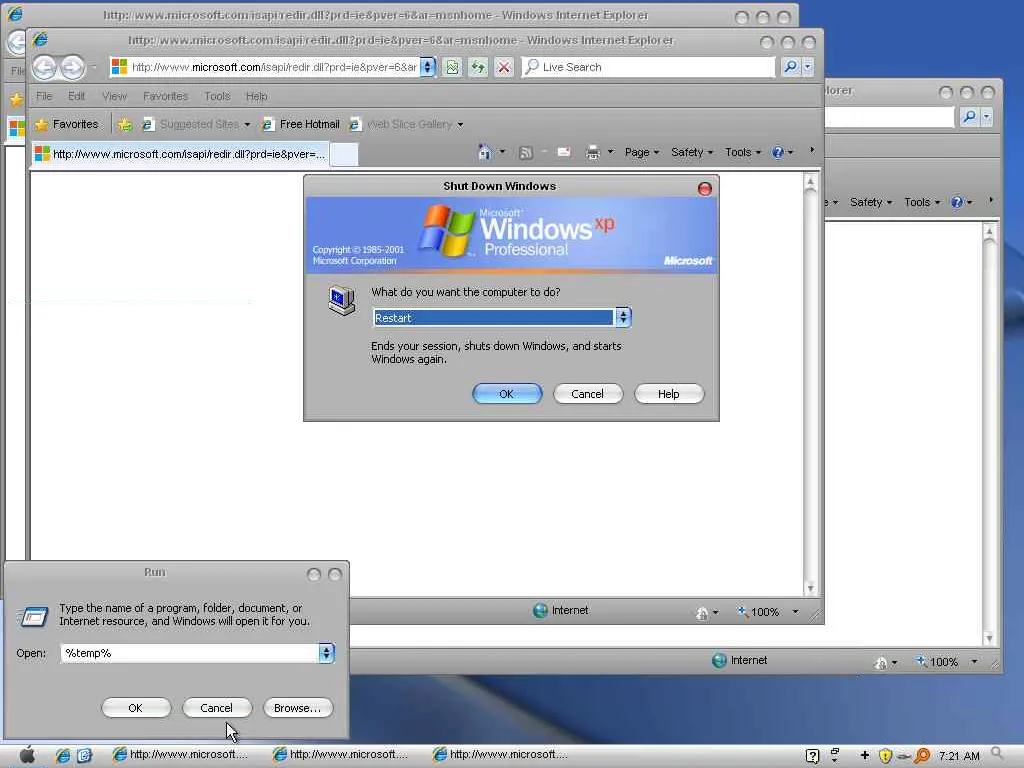Viewport: 1024px width, 768px height.
Task: Select the microsoft.com tab in front window
Action: pyautogui.click(x=180, y=154)
